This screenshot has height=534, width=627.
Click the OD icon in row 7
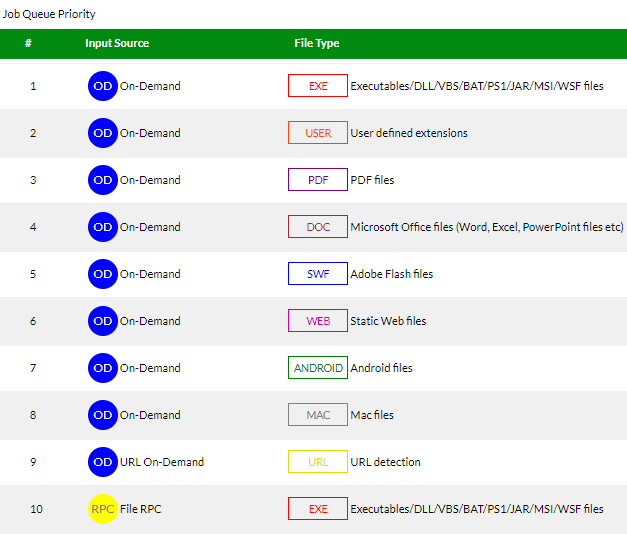point(103,368)
